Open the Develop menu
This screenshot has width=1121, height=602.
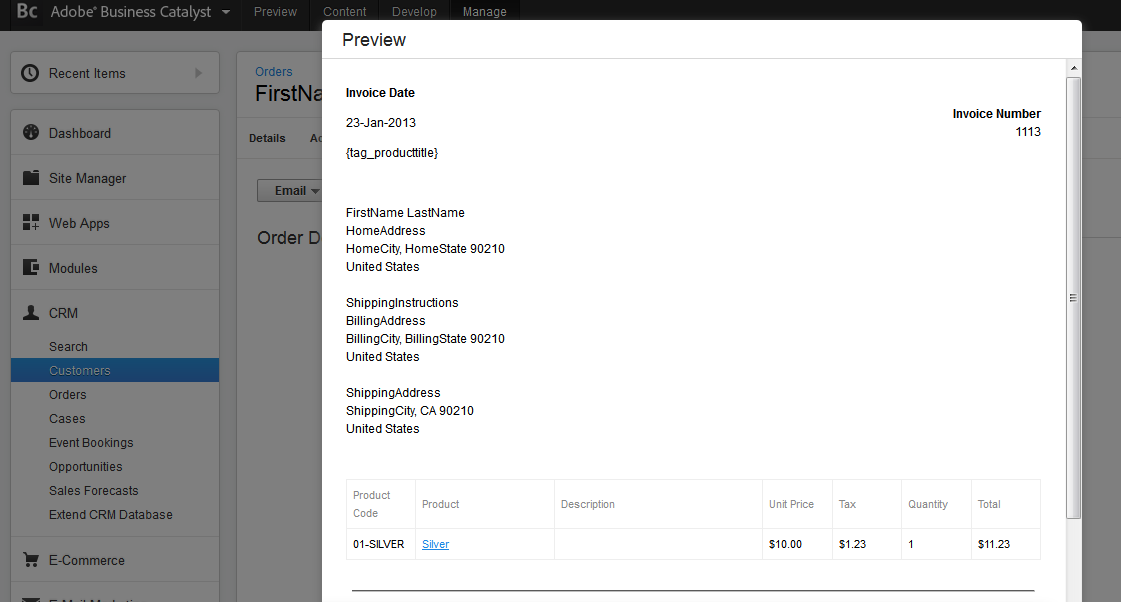pyautogui.click(x=414, y=11)
